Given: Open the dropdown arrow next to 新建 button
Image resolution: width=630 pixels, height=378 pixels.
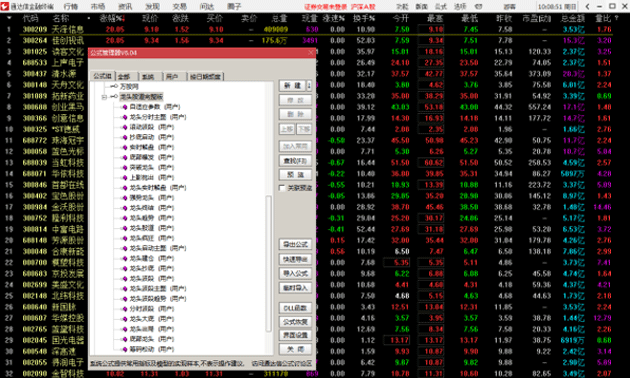Looking at the screenshot, I should [x=309, y=86].
